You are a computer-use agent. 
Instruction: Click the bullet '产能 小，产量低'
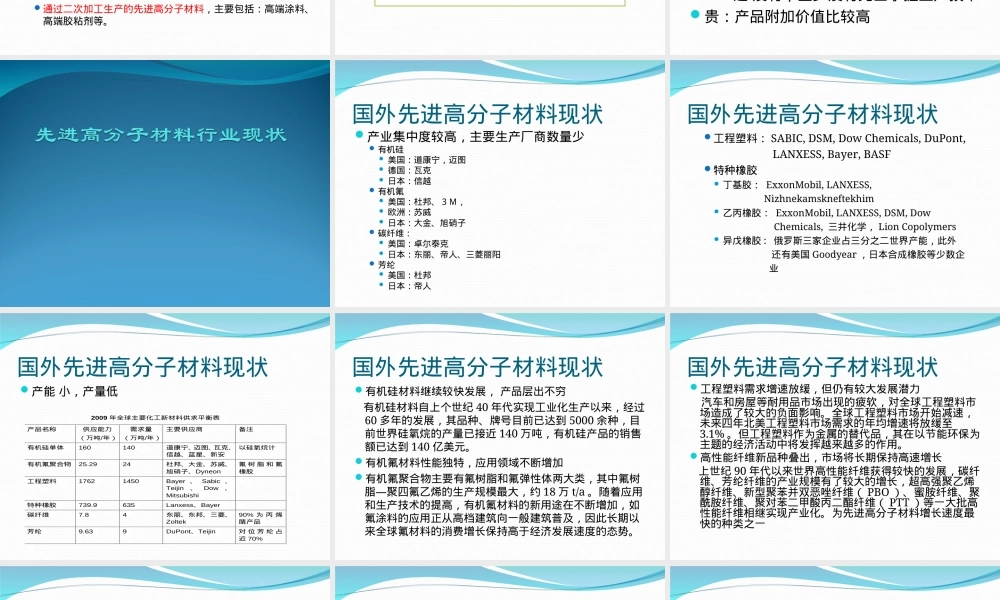[74, 391]
